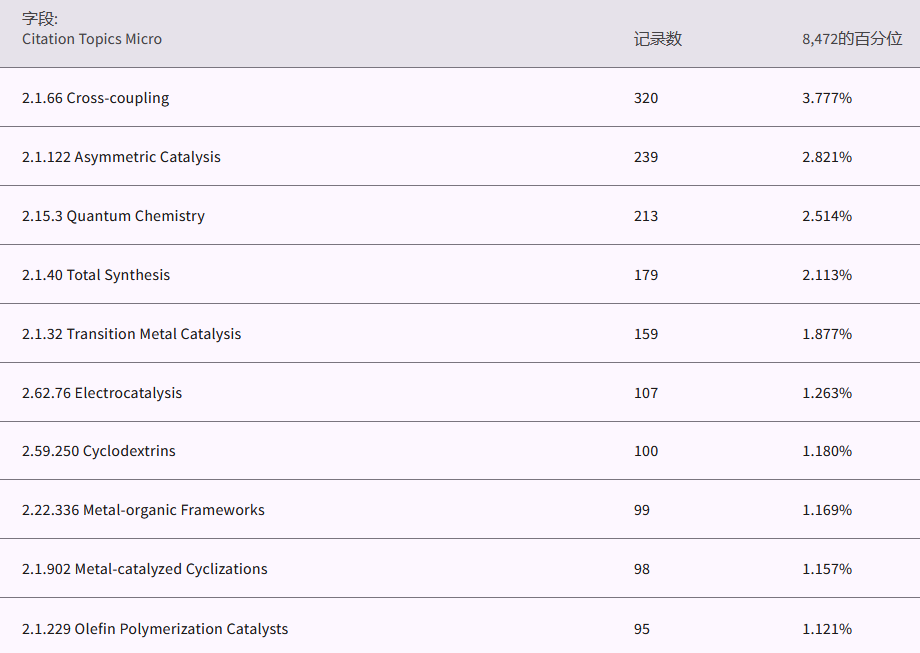Click the 1.877% percentage for Transition Metal Catalysis
The image size is (920, 653).
coord(827,334)
